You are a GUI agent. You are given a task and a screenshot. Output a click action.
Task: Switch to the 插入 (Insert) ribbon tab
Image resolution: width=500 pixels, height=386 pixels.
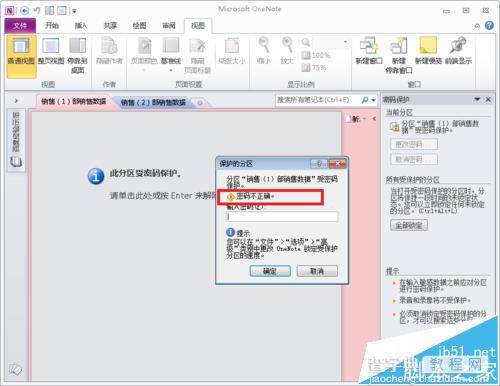point(81,26)
